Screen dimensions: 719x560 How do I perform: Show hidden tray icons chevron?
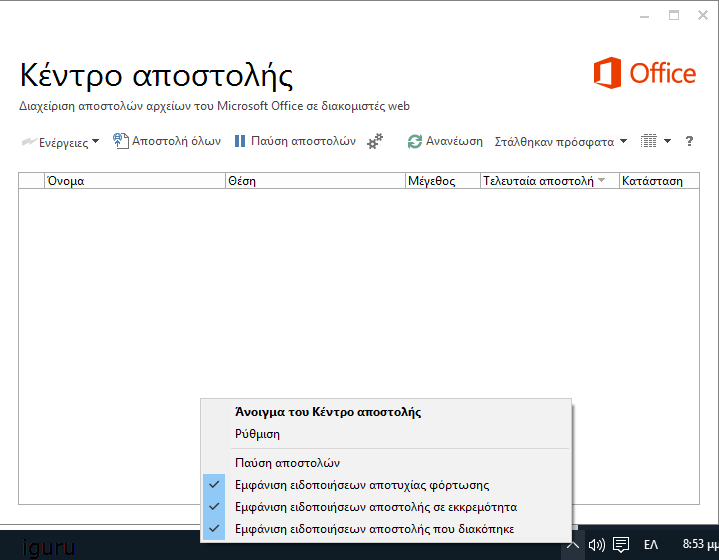[573, 545]
